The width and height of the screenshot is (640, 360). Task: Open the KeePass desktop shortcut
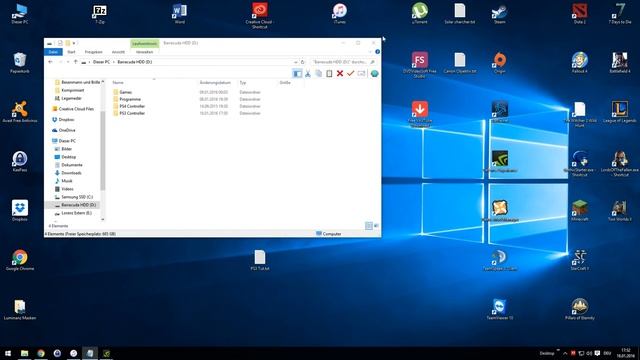tap(20, 161)
